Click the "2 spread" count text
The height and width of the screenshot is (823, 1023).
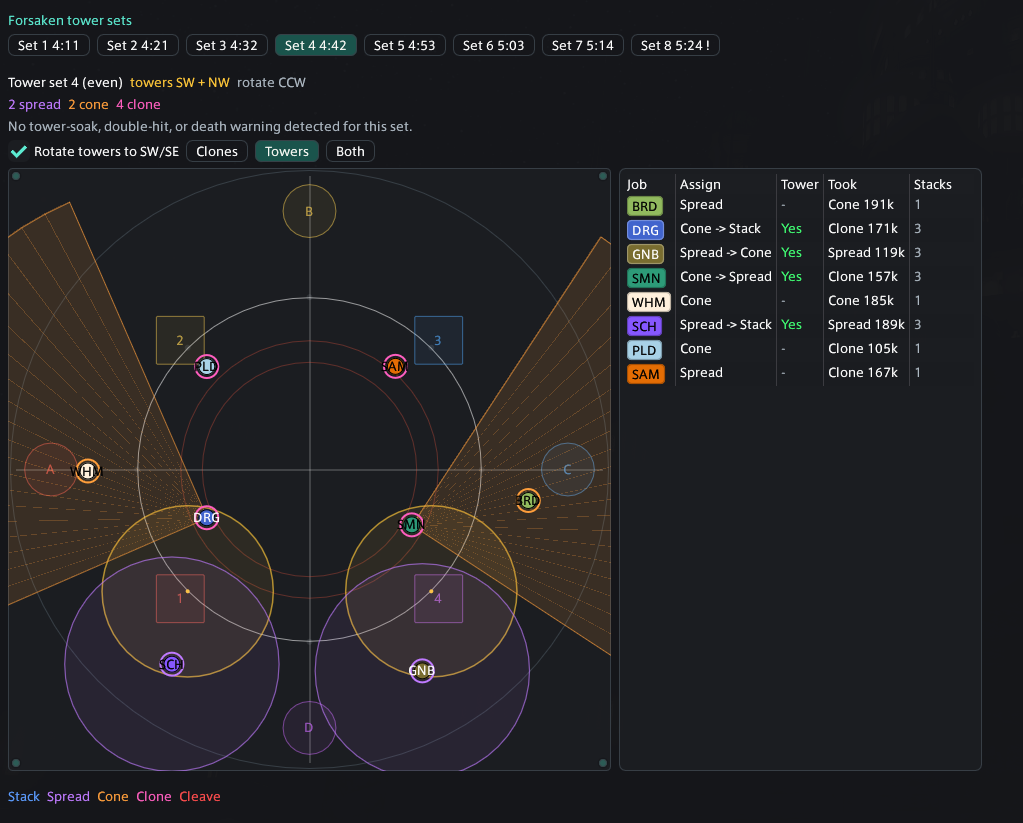point(34,104)
